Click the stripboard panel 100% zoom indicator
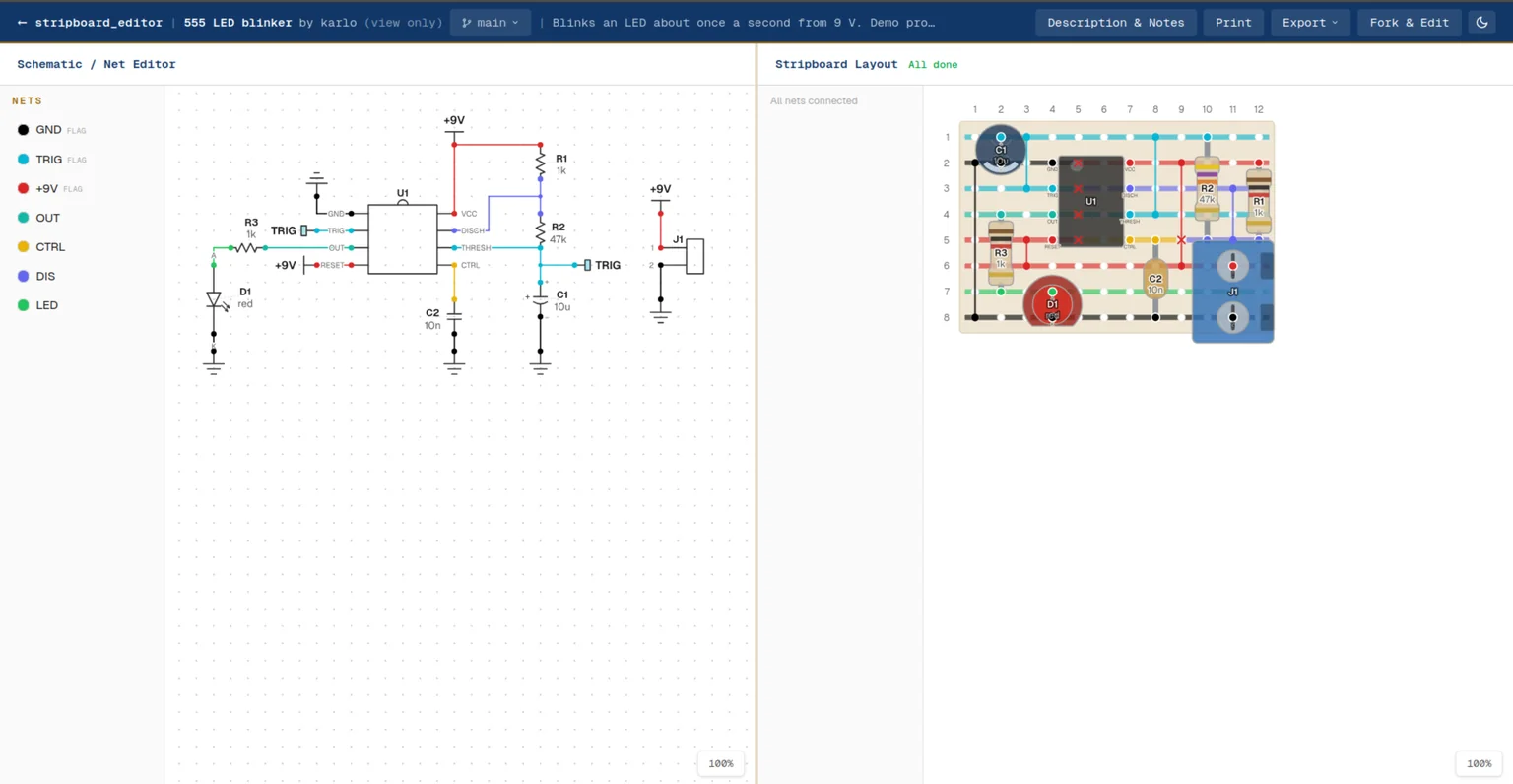 point(1479,763)
